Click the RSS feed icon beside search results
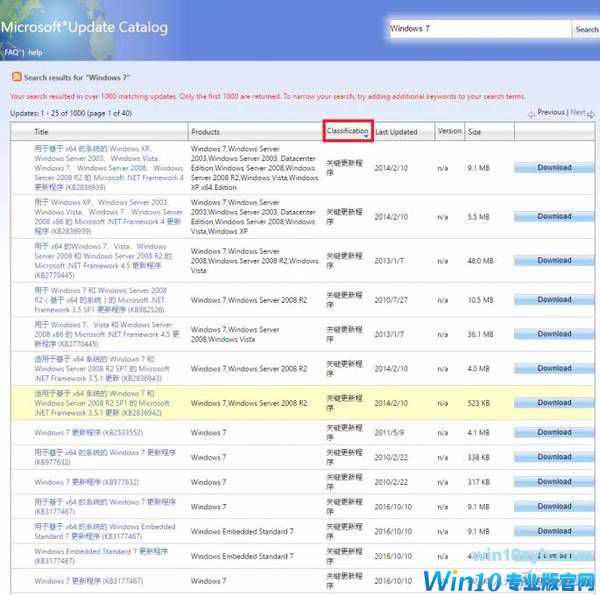Image resolution: width=600 pixels, height=595 pixels. 16,77
